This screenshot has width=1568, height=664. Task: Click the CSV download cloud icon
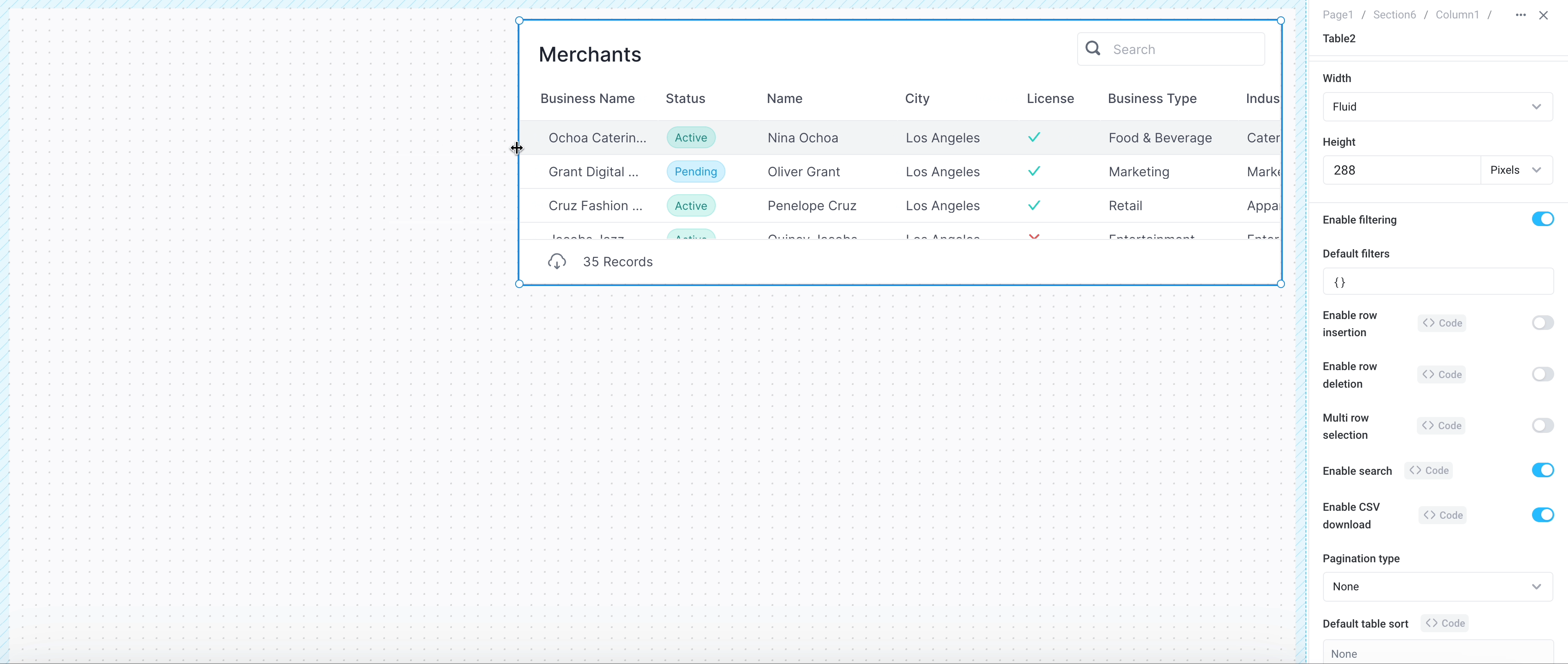(x=556, y=262)
